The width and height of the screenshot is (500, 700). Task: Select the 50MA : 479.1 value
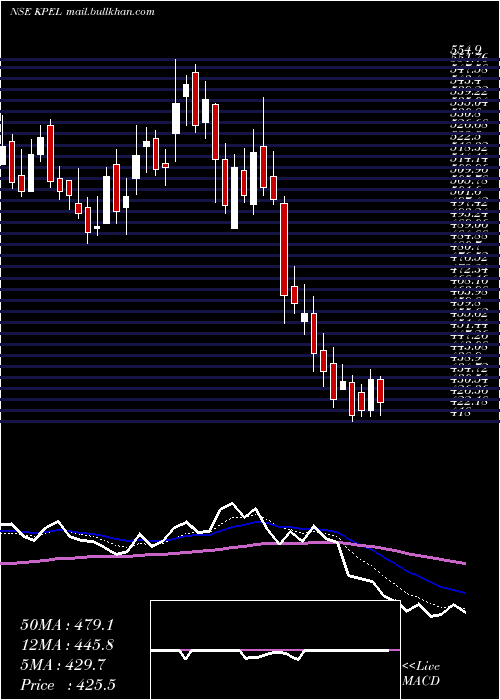[66, 625]
